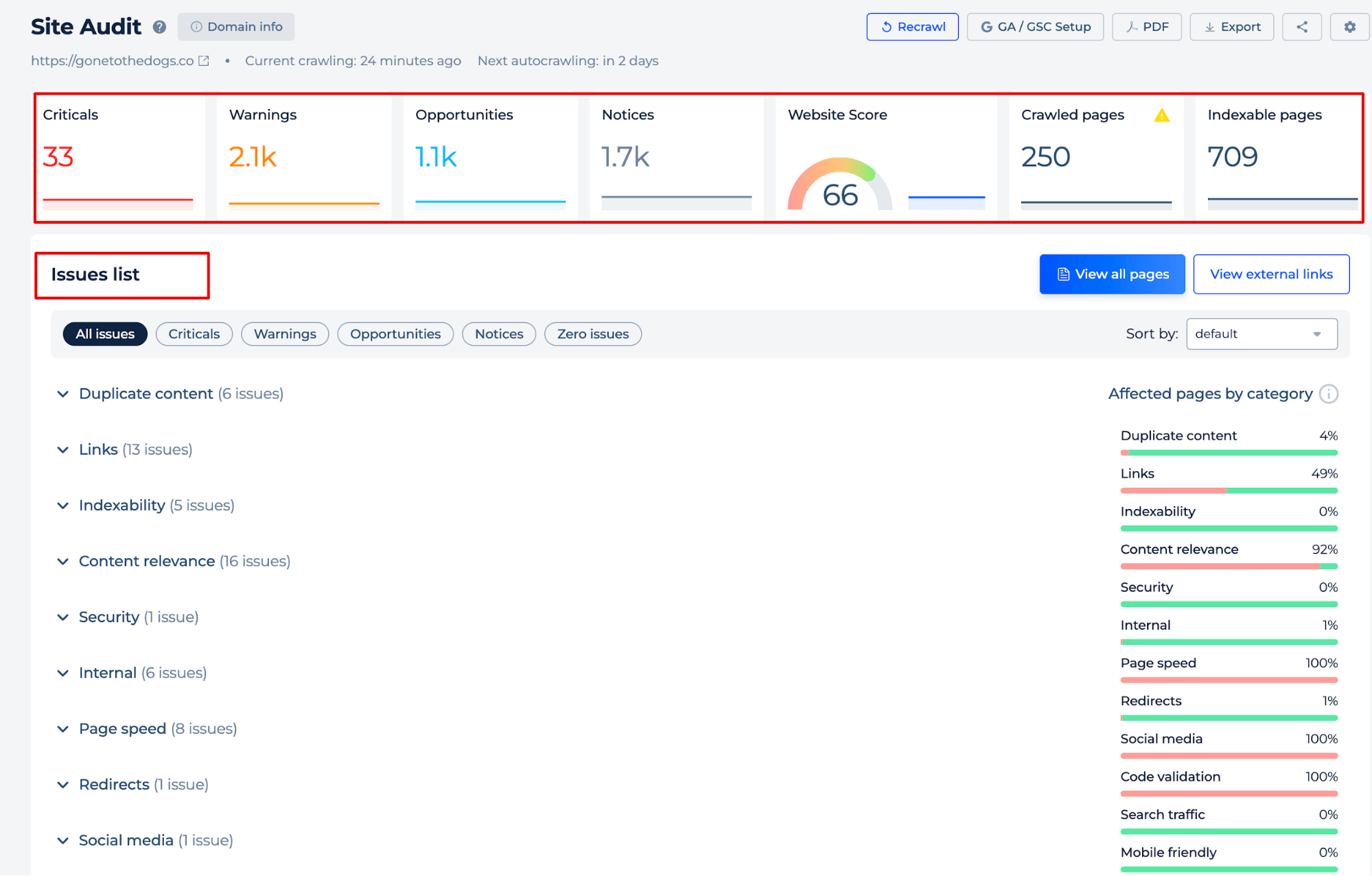
Task: Select the Warnings filter tab
Action: [285, 334]
